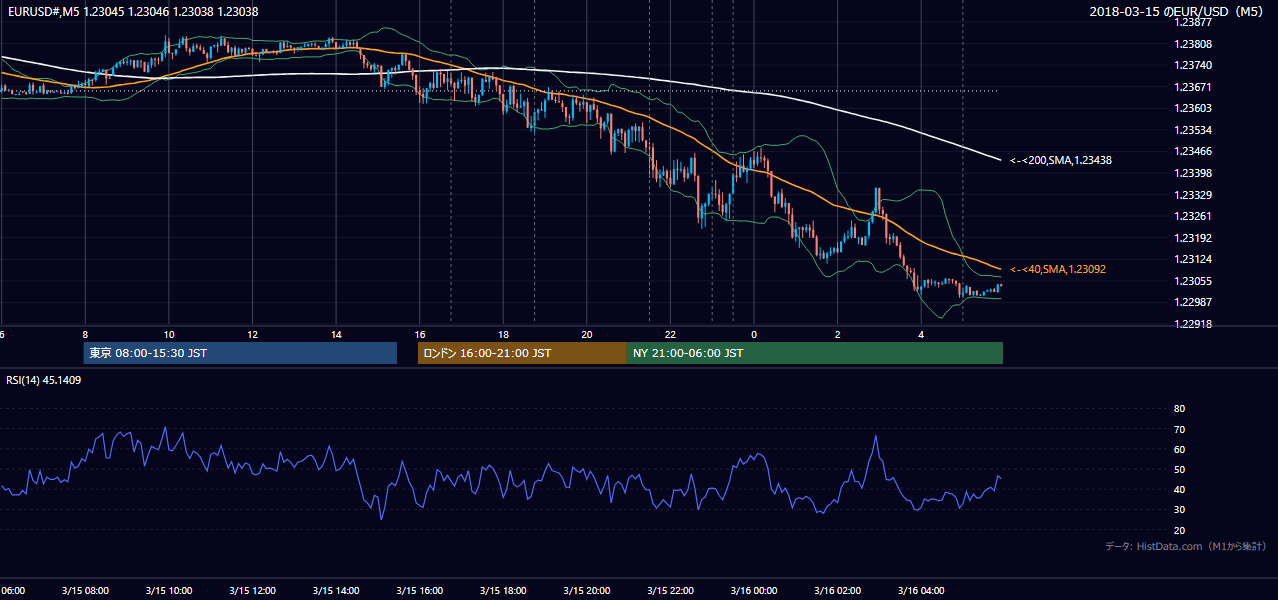Click the RSI scale label 20
Image resolution: width=1278 pixels, height=600 pixels.
(x=1180, y=530)
